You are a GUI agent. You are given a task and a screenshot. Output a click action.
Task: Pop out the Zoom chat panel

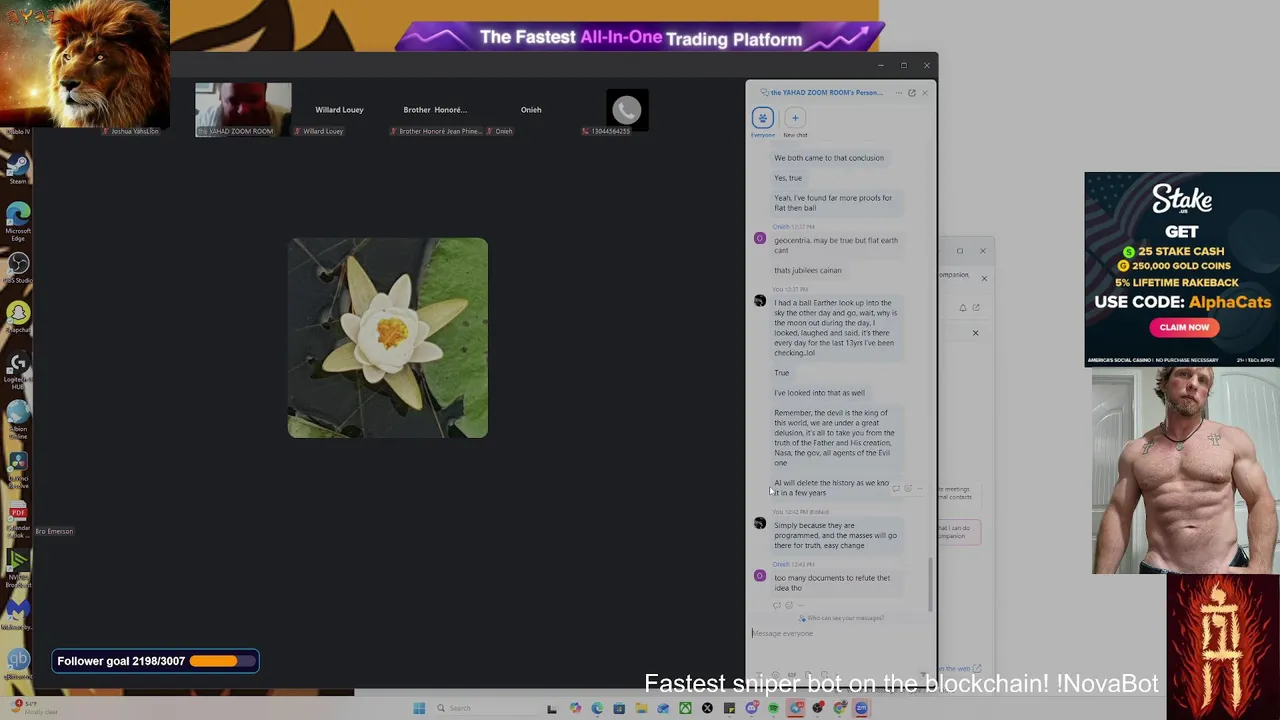(912, 93)
